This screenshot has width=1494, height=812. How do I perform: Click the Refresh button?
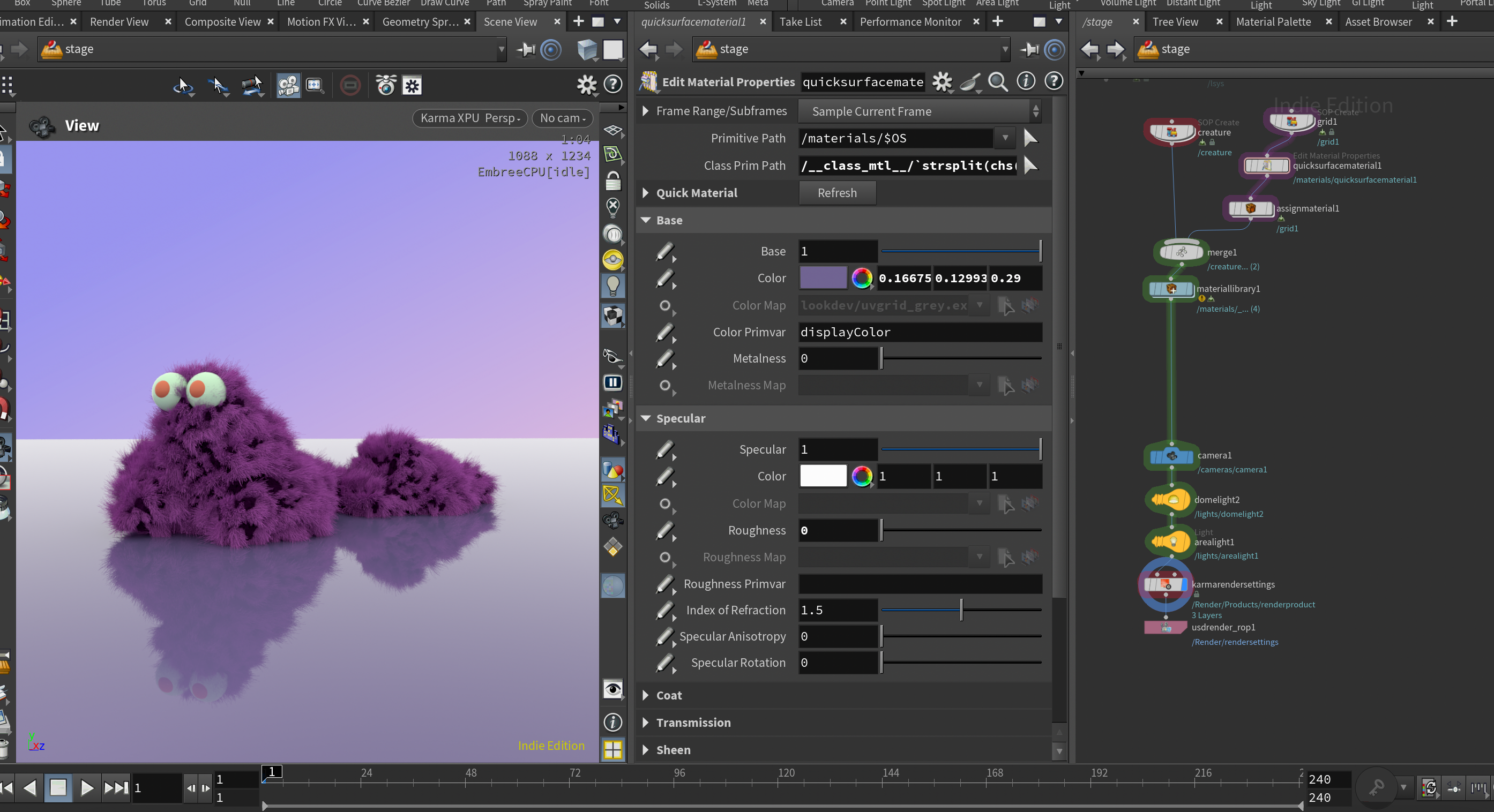[x=837, y=193]
